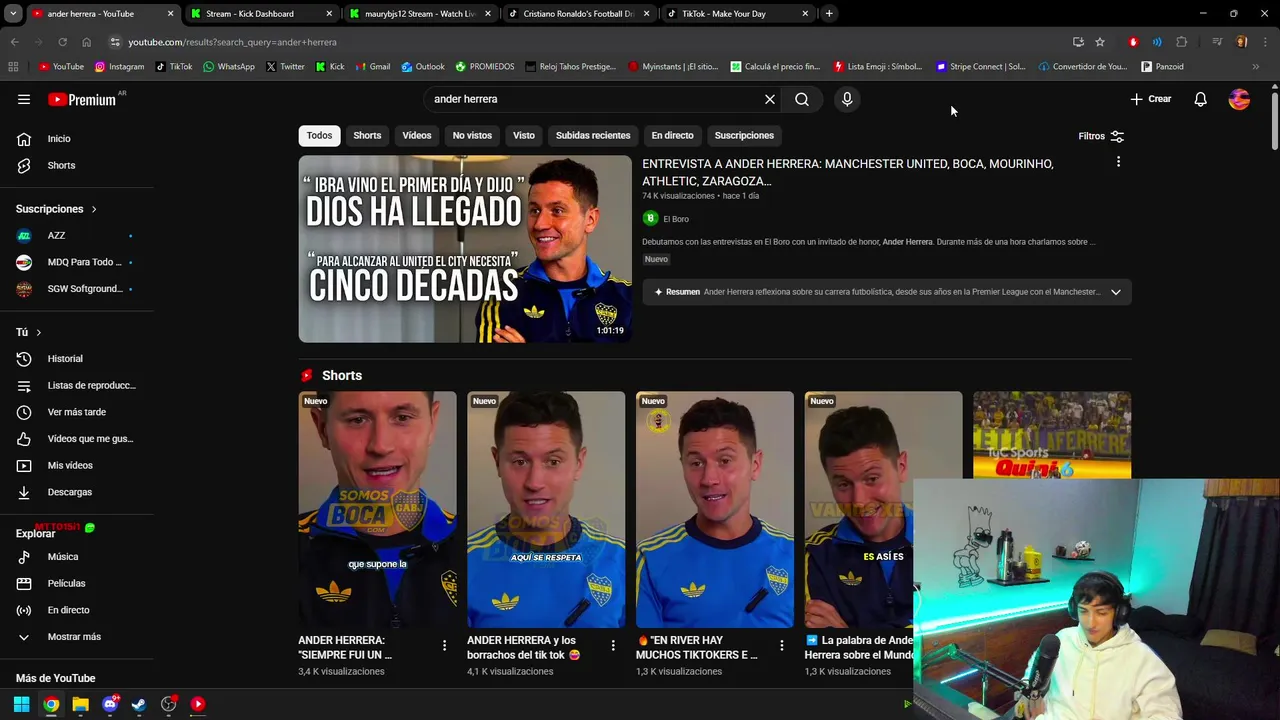Viewport: 1280px width, 720px height.
Task: Switch to the Stream - Kick Dashboard tab
Action: [260, 14]
